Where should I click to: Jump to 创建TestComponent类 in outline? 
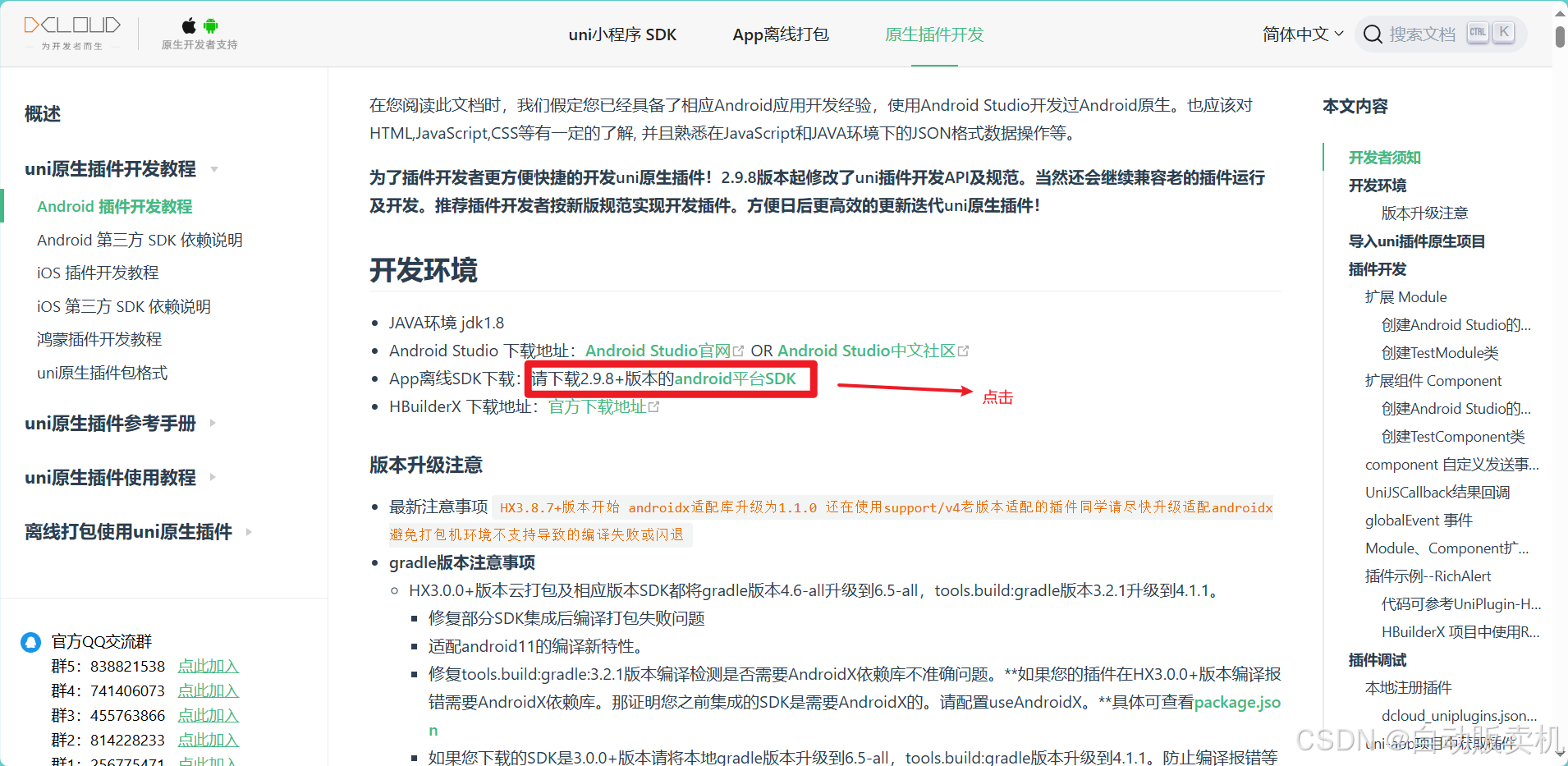1453,437
